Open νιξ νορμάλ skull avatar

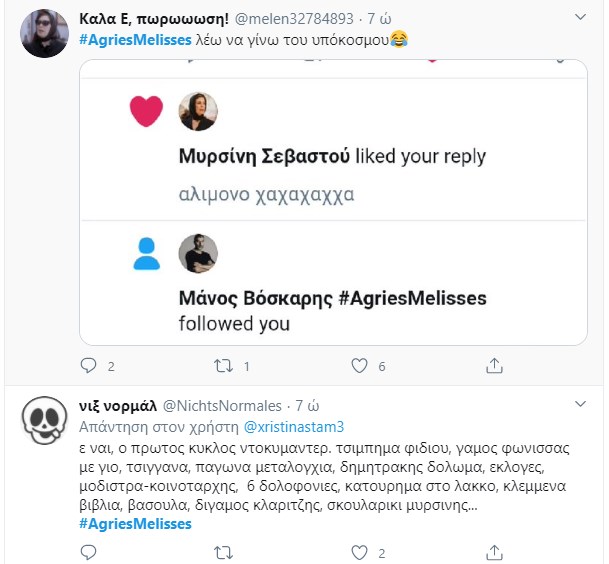(x=41, y=422)
